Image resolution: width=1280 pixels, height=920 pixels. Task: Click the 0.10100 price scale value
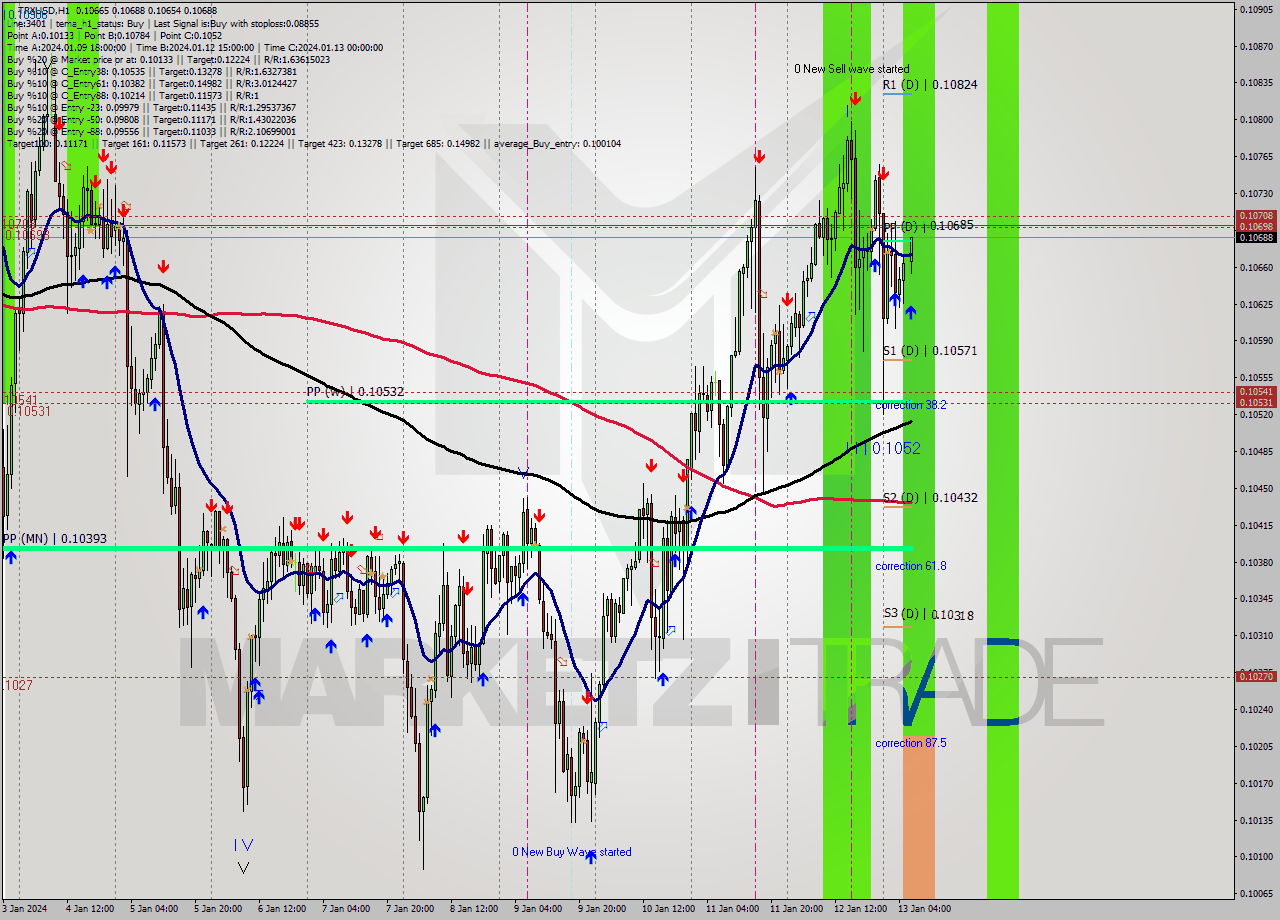1256,856
